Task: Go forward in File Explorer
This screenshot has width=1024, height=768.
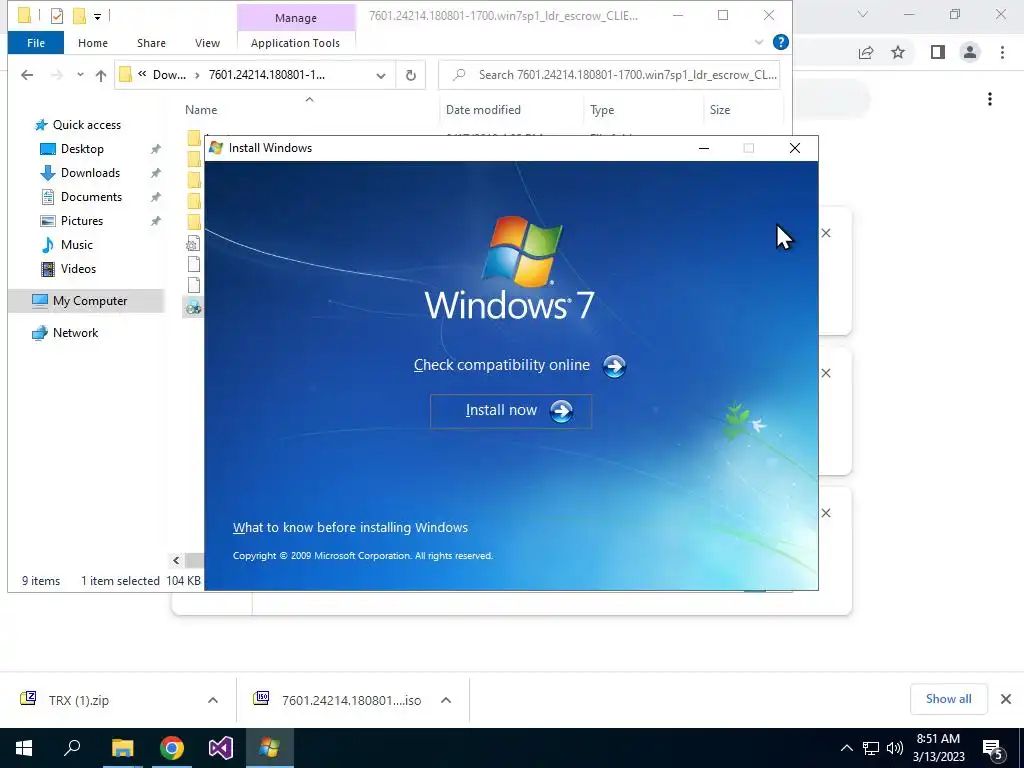Action: pos(57,75)
